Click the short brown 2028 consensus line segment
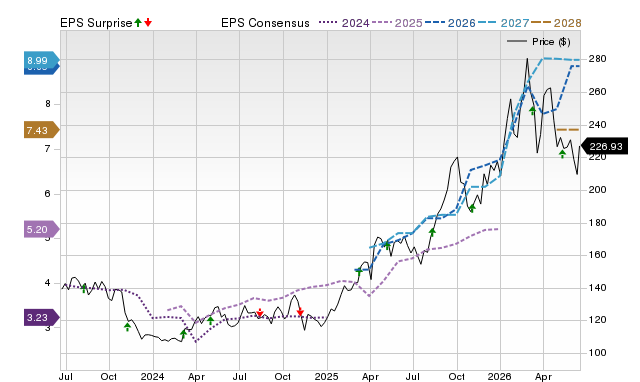This screenshot has width=640, height=382. click(x=568, y=130)
